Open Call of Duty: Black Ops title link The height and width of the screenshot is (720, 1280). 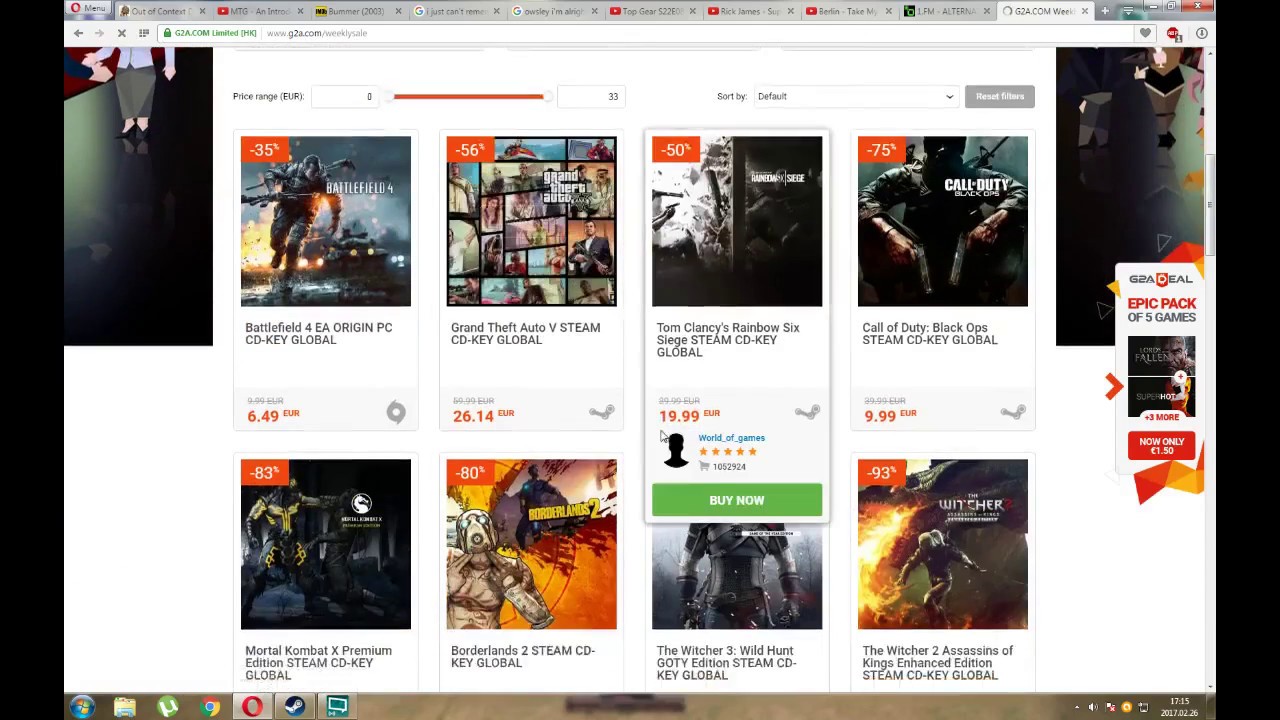(x=929, y=333)
